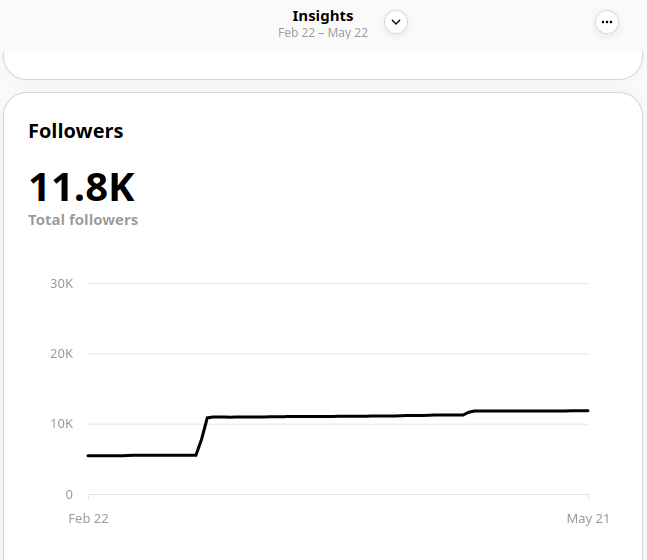The width and height of the screenshot is (647, 560).
Task: Select the Feb 22 – May 22 date range
Action: pyautogui.click(x=322, y=33)
